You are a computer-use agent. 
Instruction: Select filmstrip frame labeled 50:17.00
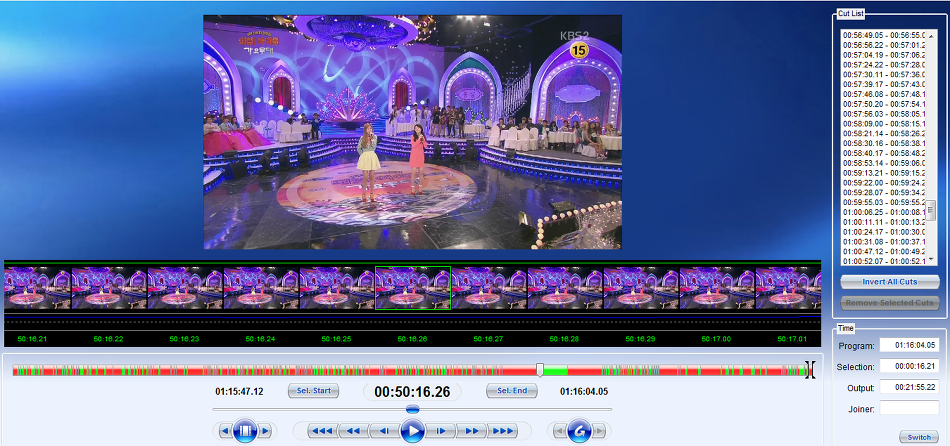[x=717, y=288]
